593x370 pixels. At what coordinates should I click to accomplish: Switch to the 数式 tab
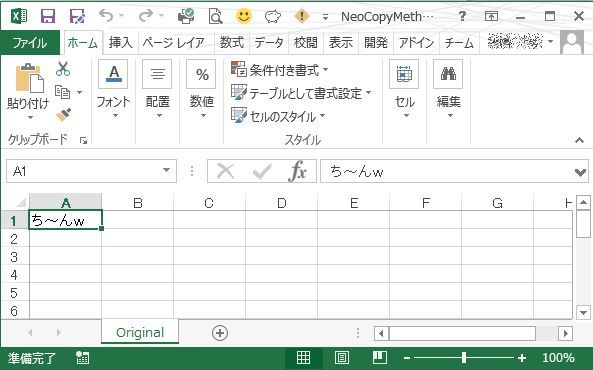tap(231, 42)
